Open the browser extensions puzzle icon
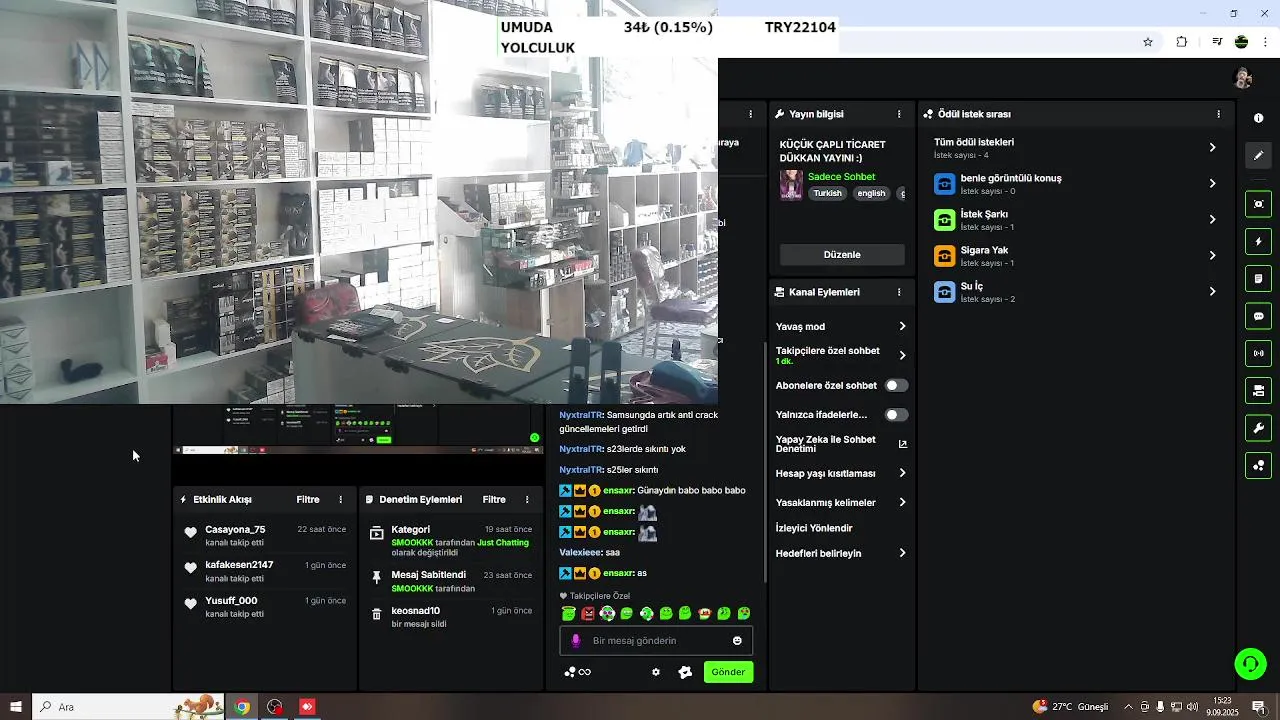 (x=1182, y=42)
